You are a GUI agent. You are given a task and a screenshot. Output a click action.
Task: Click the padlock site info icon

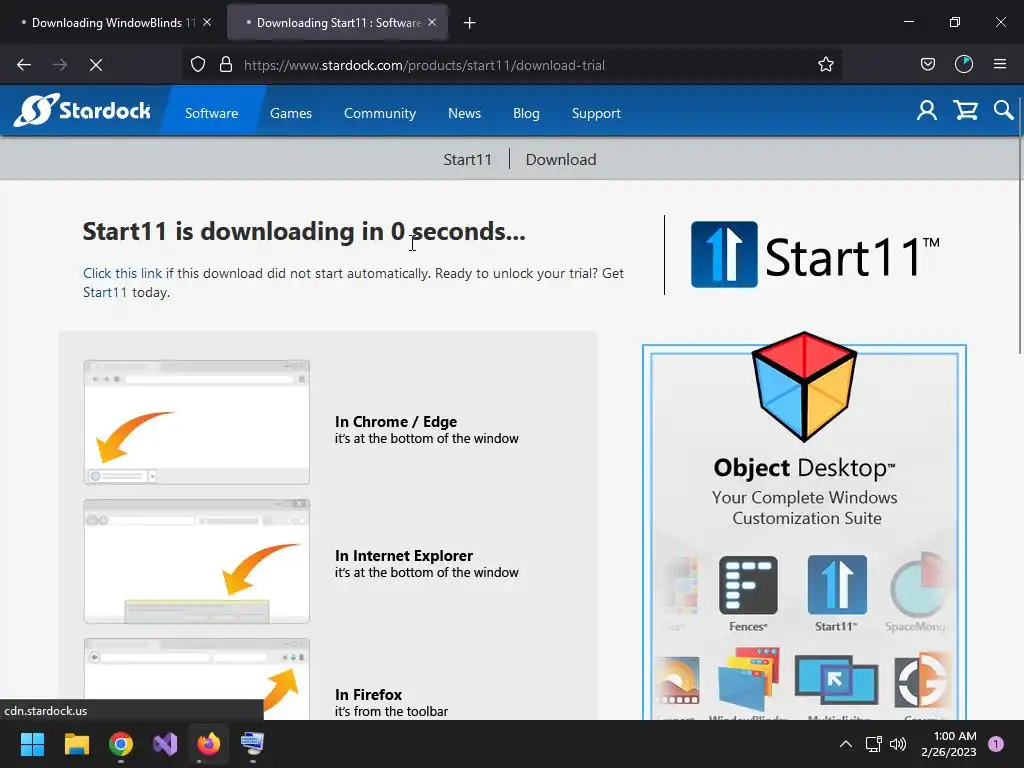pos(226,65)
